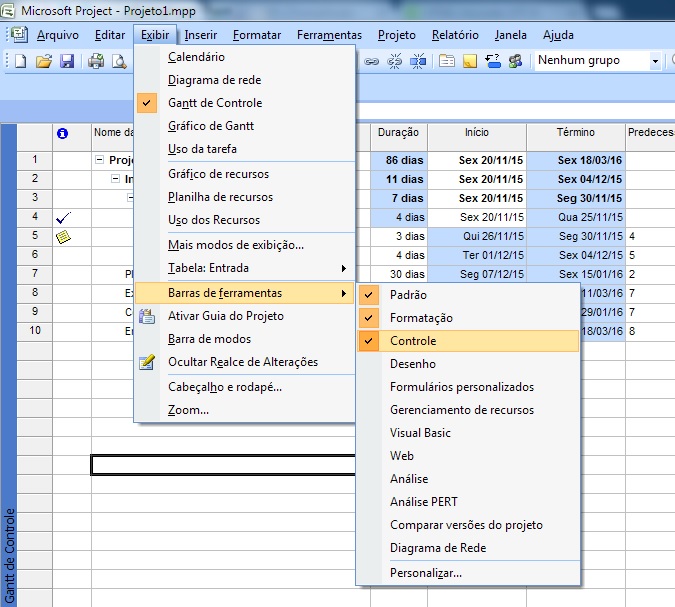Enable the Visual Basic toolbar
Image resolution: width=675 pixels, height=607 pixels.
(x=468, y=433)
